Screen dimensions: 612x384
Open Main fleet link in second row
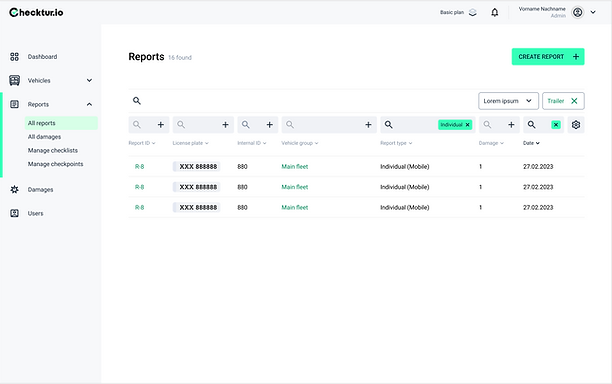295,187
